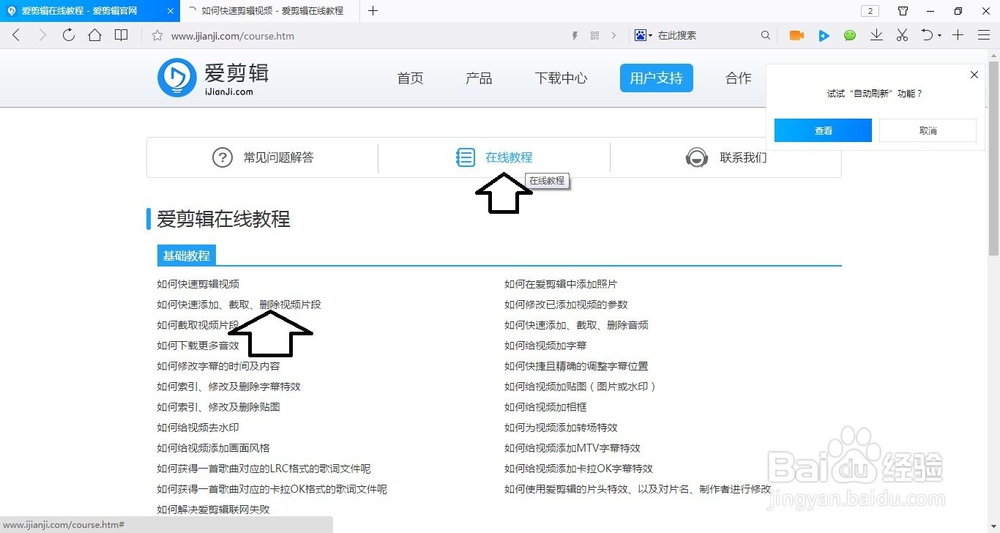Image resolution: width=1000 pixels, height=533 pixels.
Task: Open the 如何快捷且精确的调整字幕位置 link
Action: pos(576,366)
